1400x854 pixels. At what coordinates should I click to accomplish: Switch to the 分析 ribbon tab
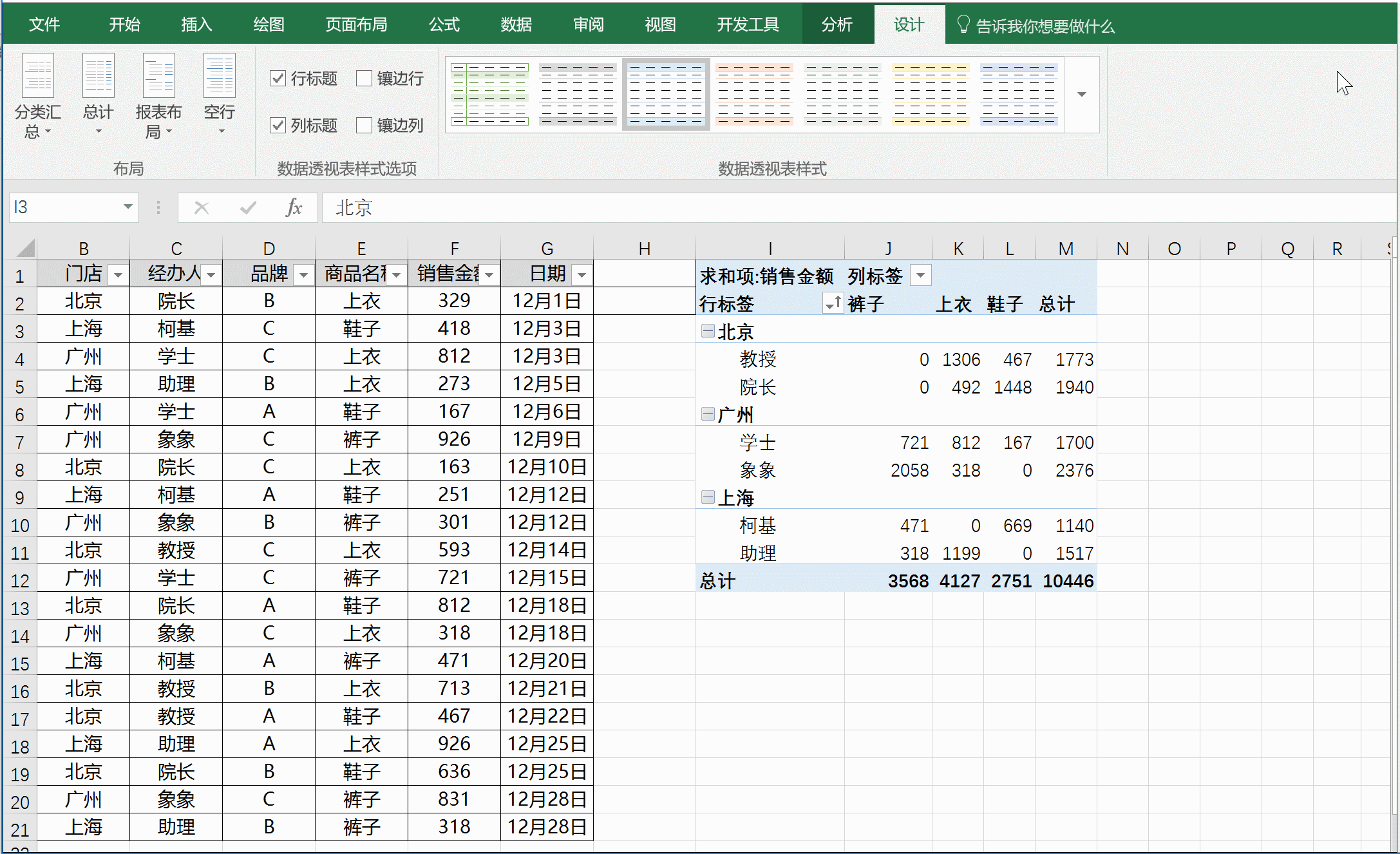click(837, 24)
